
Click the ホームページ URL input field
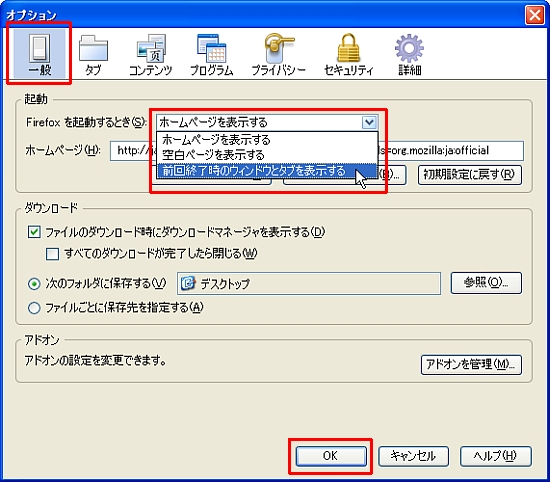pyautogui.click(x=317, y=151)
